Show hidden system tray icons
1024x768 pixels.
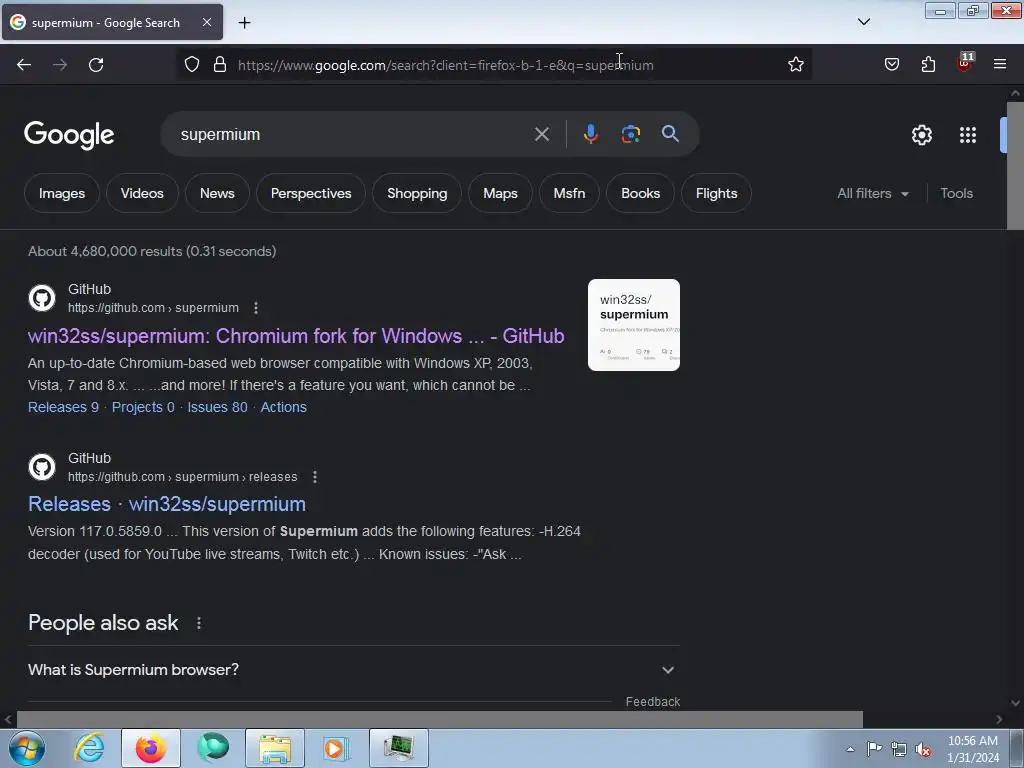pos(850,749)
